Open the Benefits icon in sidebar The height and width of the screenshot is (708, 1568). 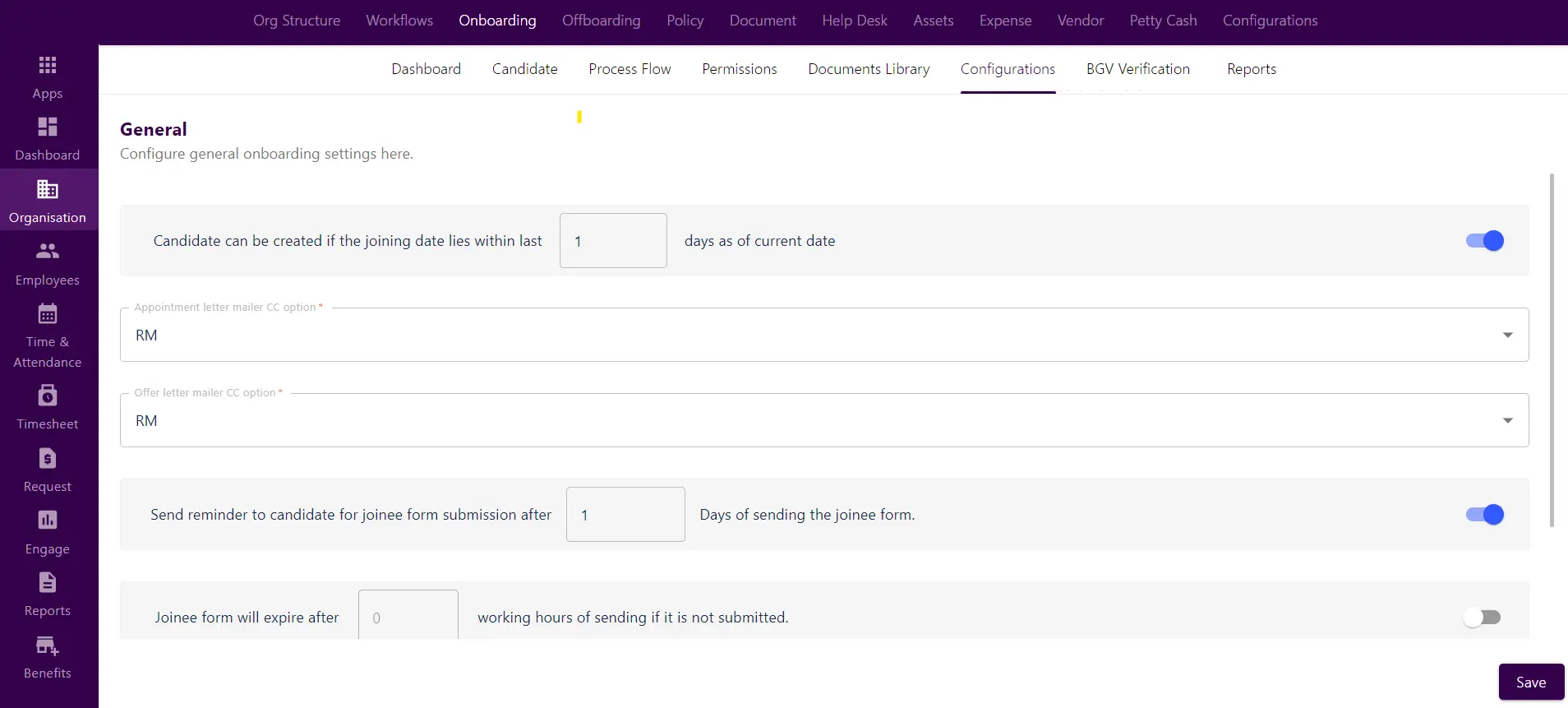(x=48, y=646)
